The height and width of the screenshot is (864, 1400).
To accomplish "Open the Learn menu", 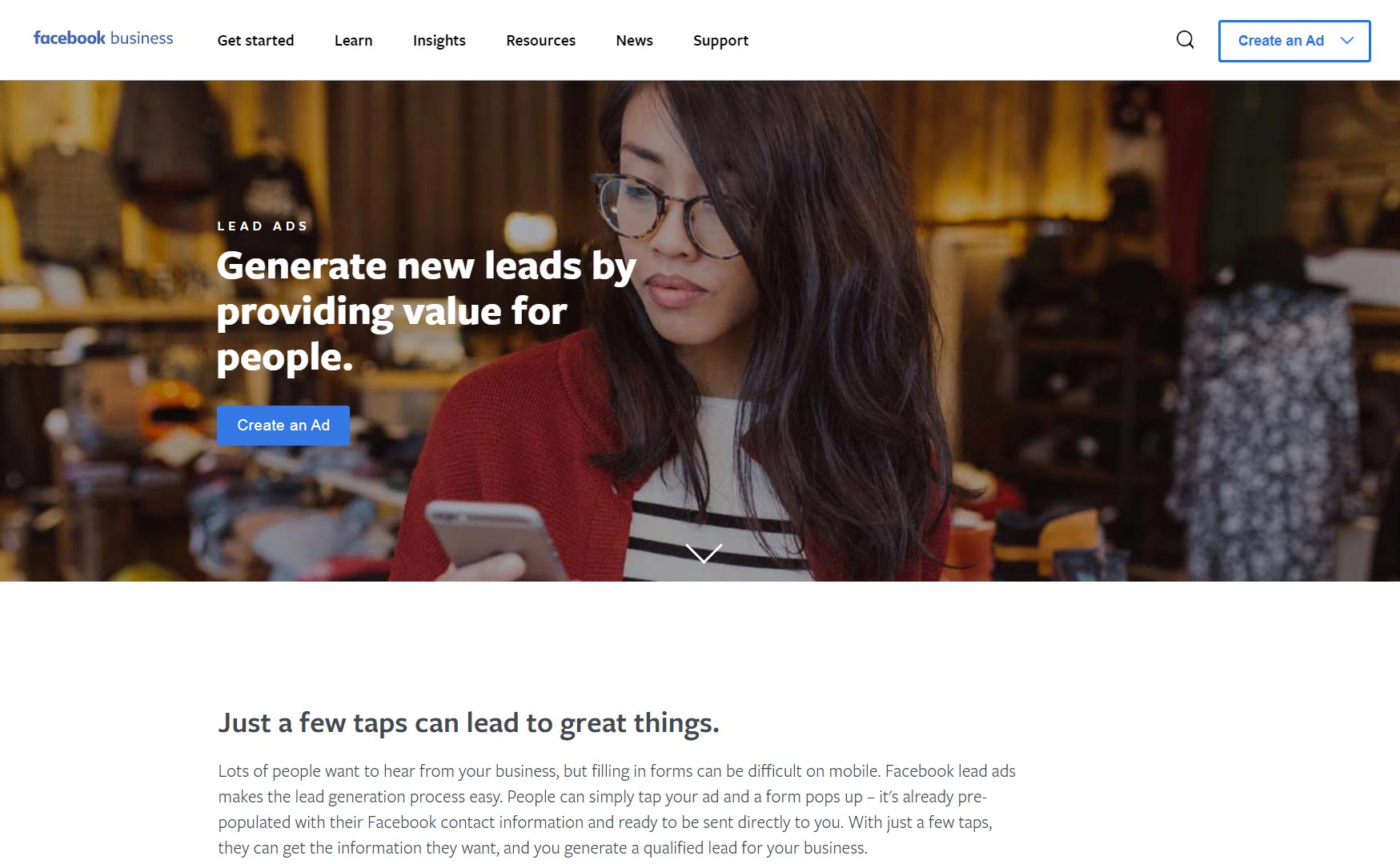I will (x=353, y=40).
